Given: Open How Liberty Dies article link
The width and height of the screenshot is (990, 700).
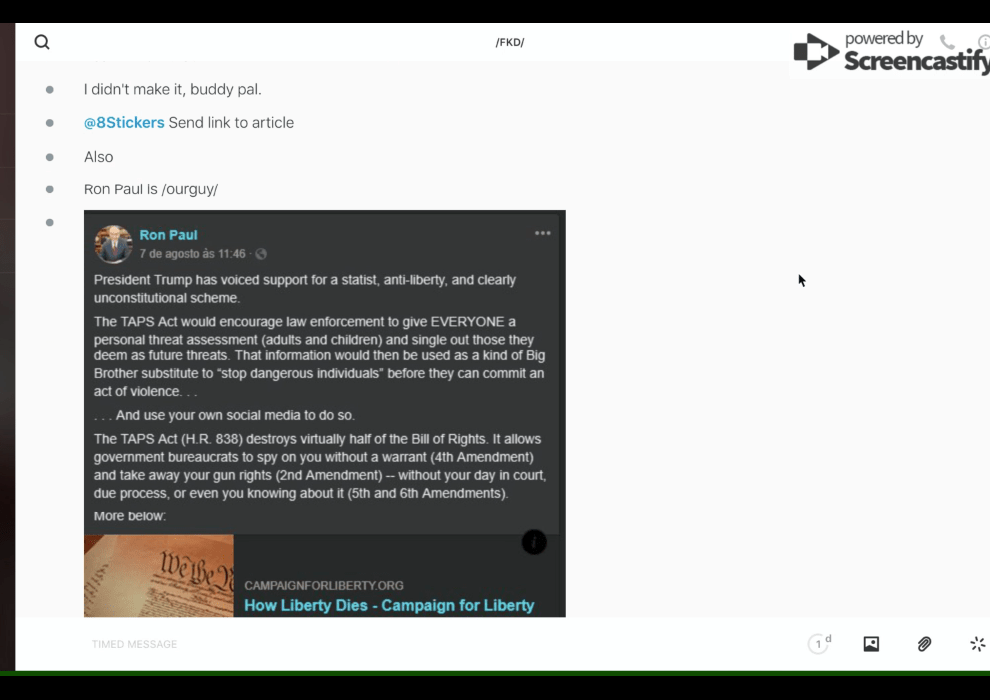Looking at the screenshot, I should 389,605.
